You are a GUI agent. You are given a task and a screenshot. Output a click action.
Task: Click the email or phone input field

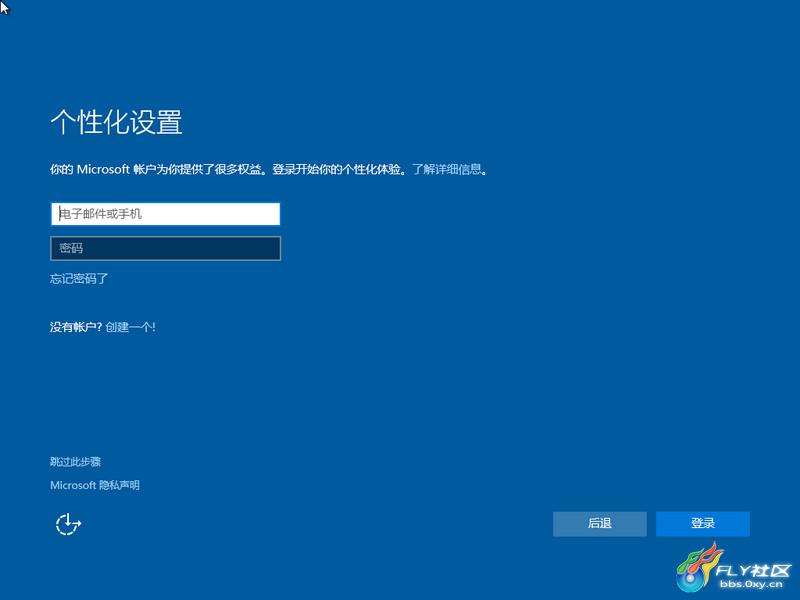tap(165, 214)
